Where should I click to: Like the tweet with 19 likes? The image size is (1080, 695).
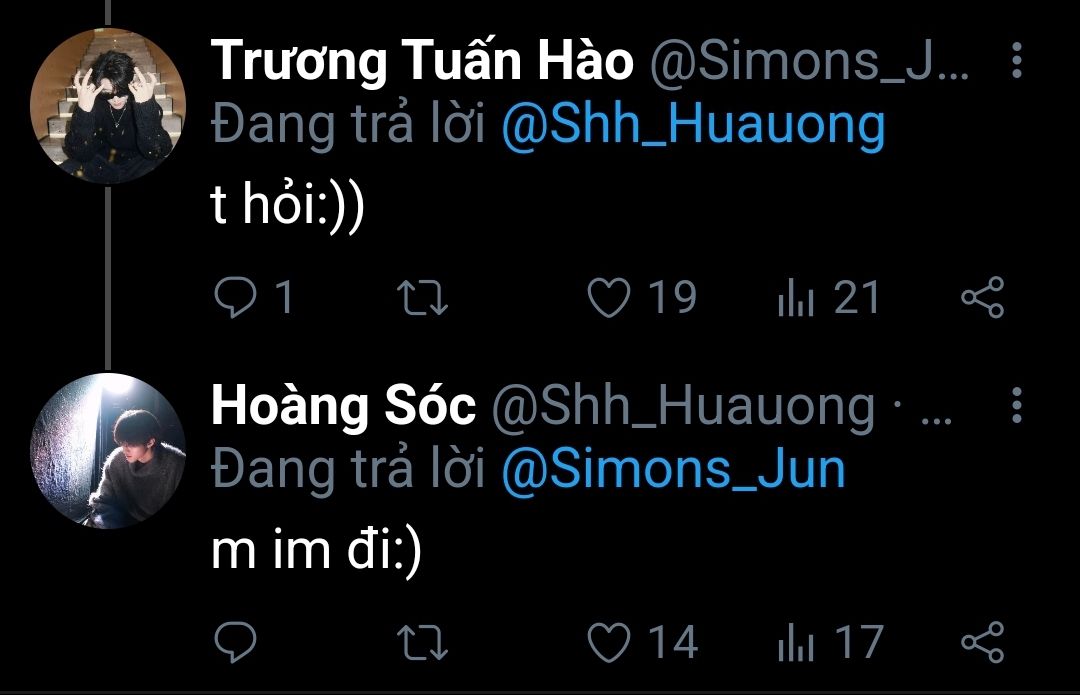click(x=609, y=298)
